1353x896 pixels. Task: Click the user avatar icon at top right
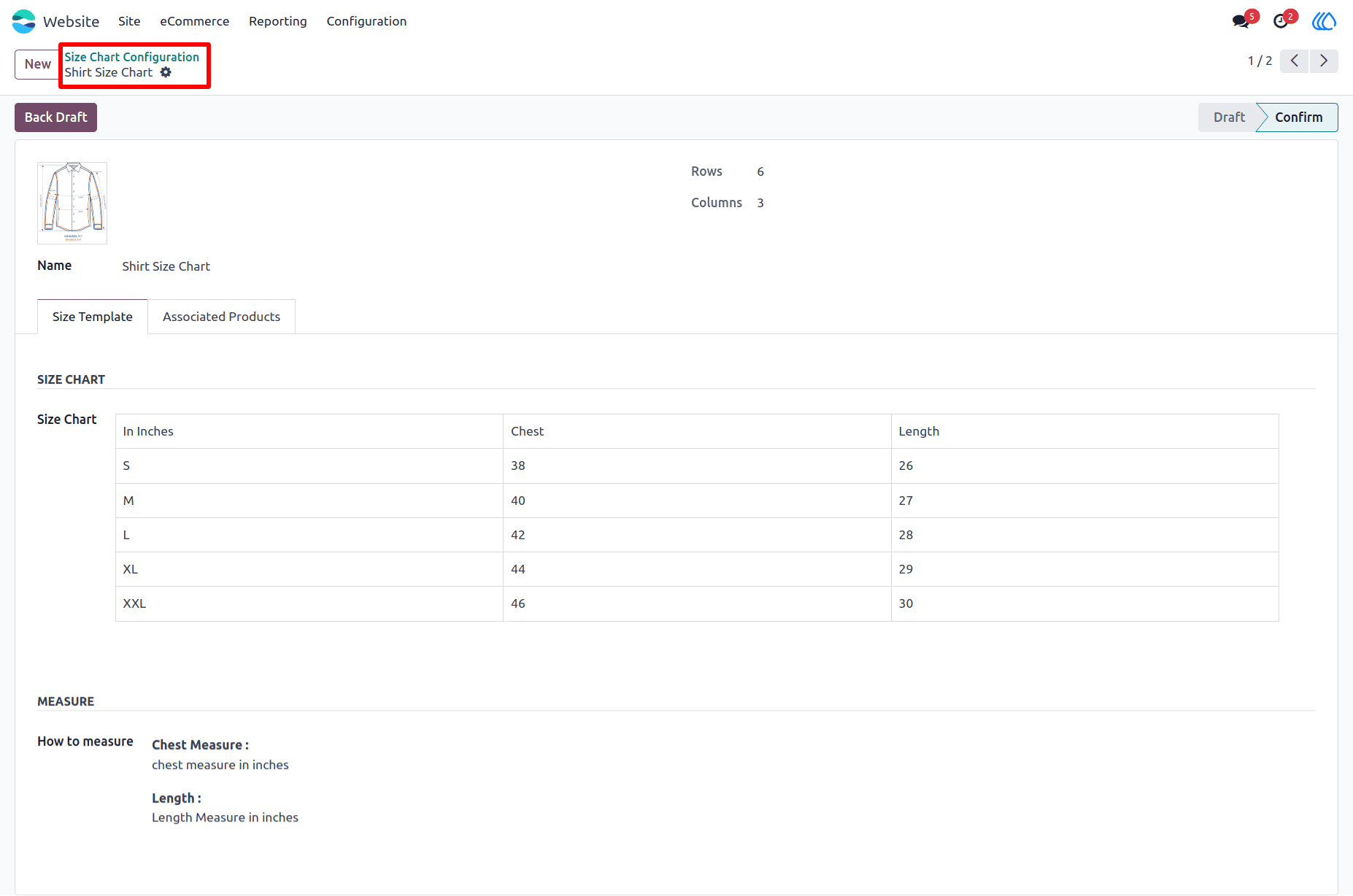click(x=1324, y=21)
